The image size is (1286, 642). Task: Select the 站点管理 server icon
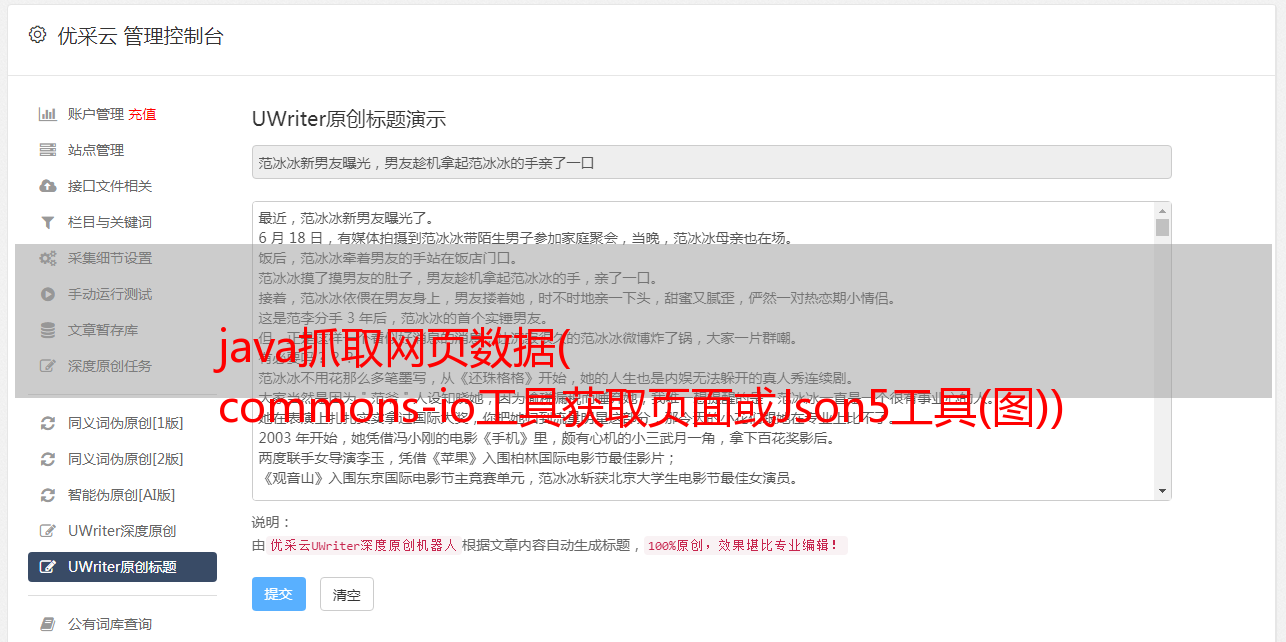click(x=47, y=150)
